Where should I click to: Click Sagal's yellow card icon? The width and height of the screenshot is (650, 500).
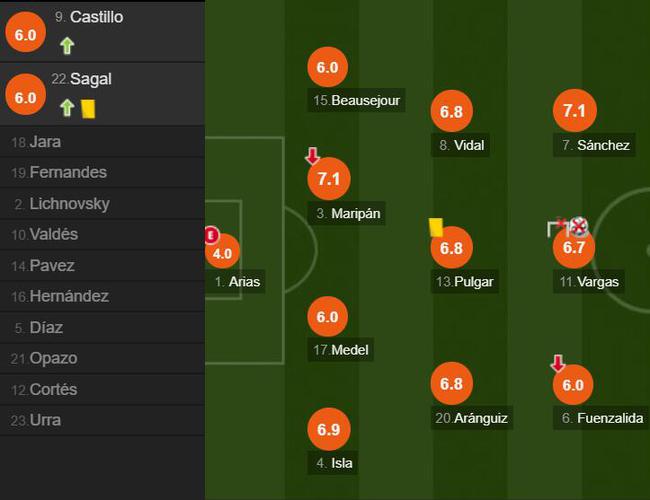pos(88,109)
